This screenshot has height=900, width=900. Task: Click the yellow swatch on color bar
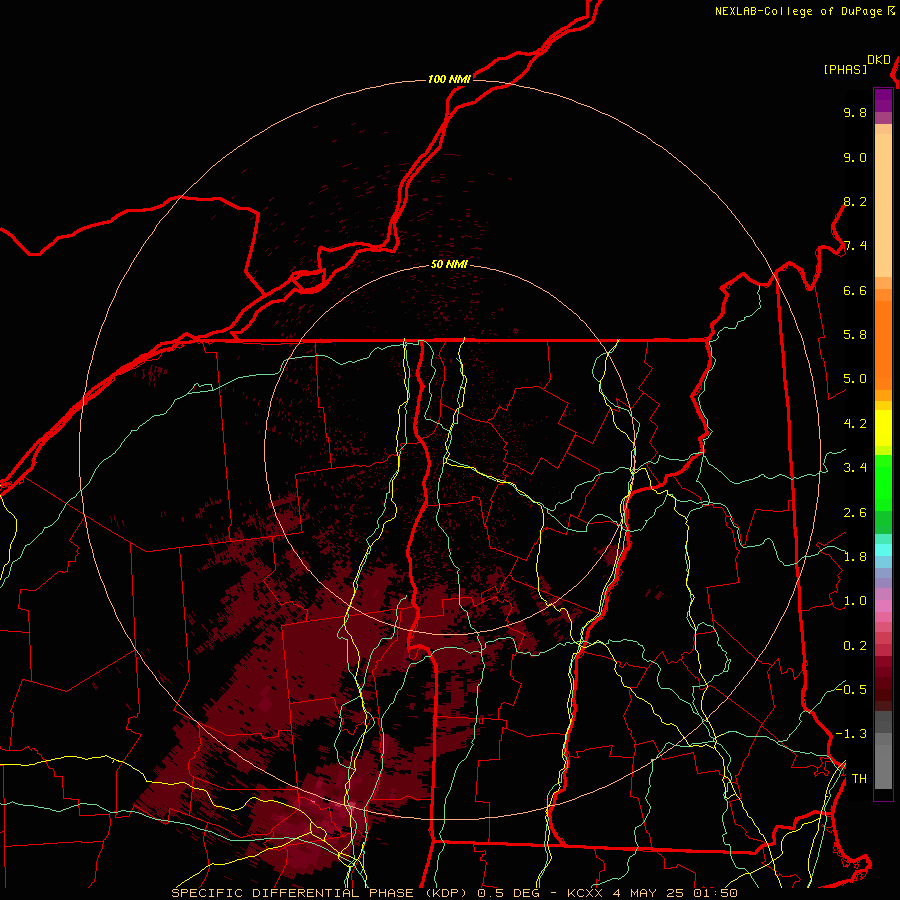pyautogui.click(x=883, y=428)
